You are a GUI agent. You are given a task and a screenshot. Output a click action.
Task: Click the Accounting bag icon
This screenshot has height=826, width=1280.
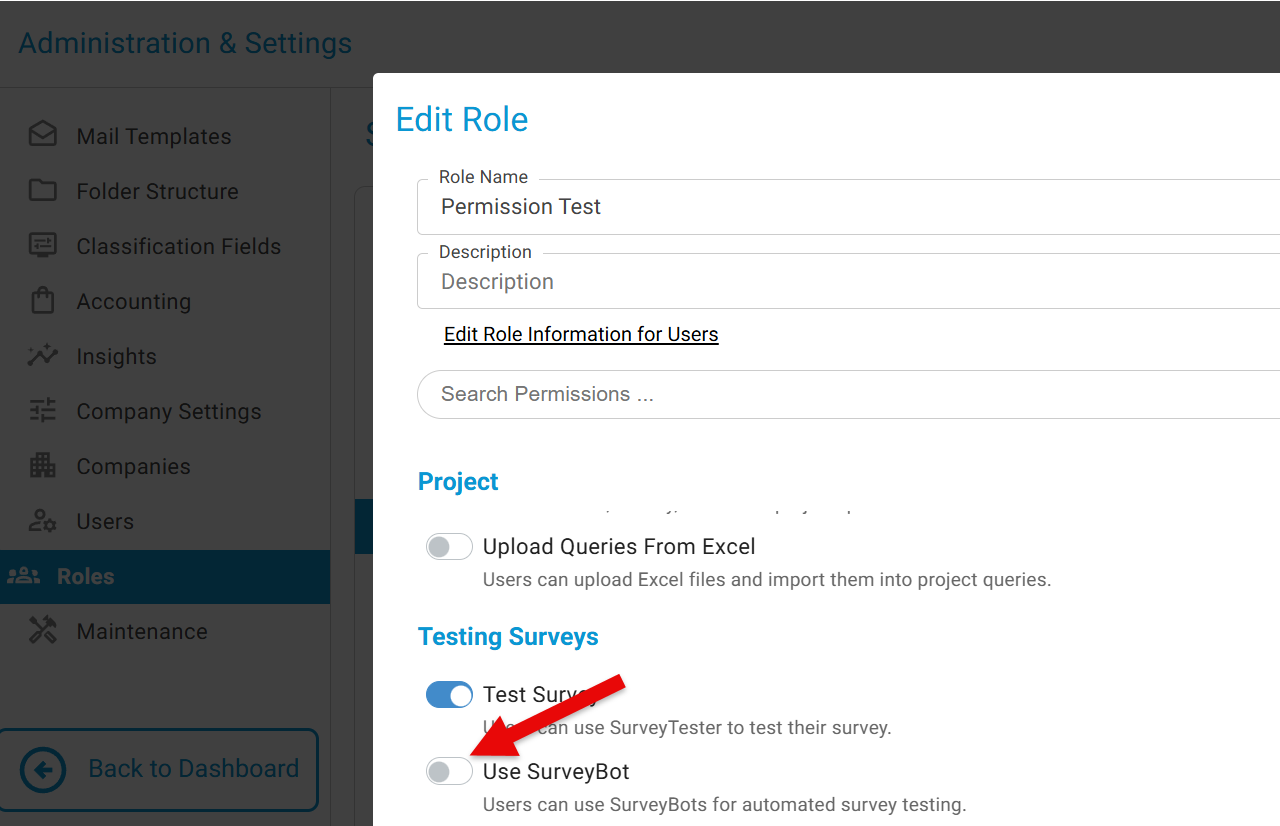pos(43,300)
